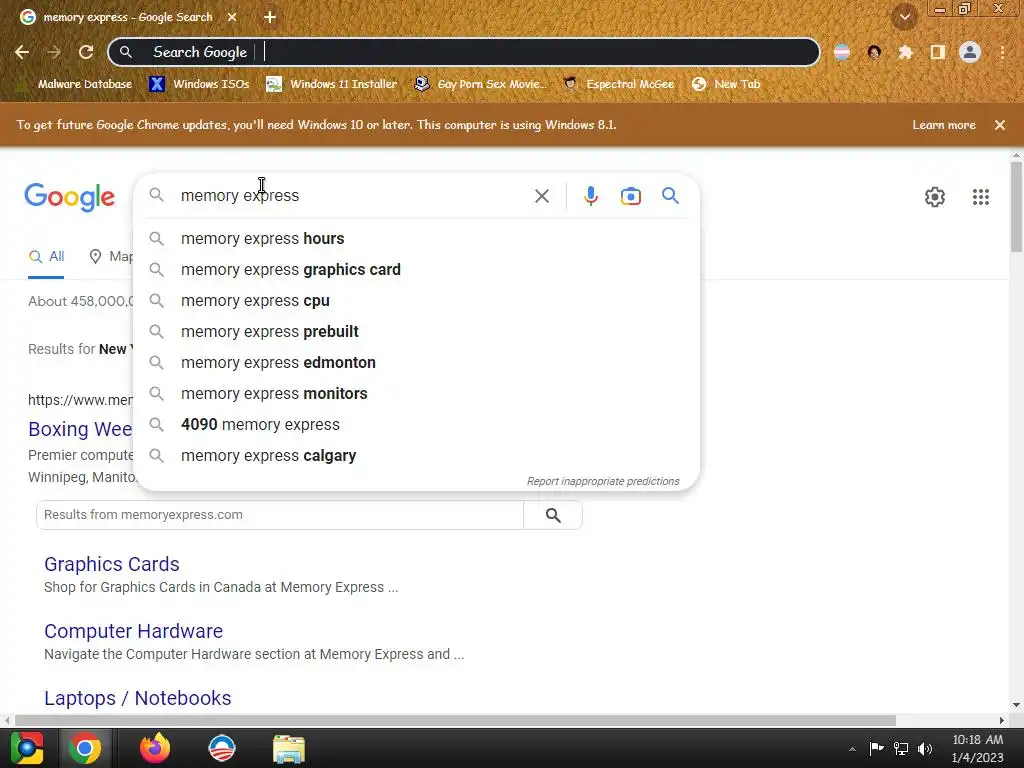This screenshot has height=768, width=1024.
Task: Click Learn more in update banner
Action: (944, 125)
